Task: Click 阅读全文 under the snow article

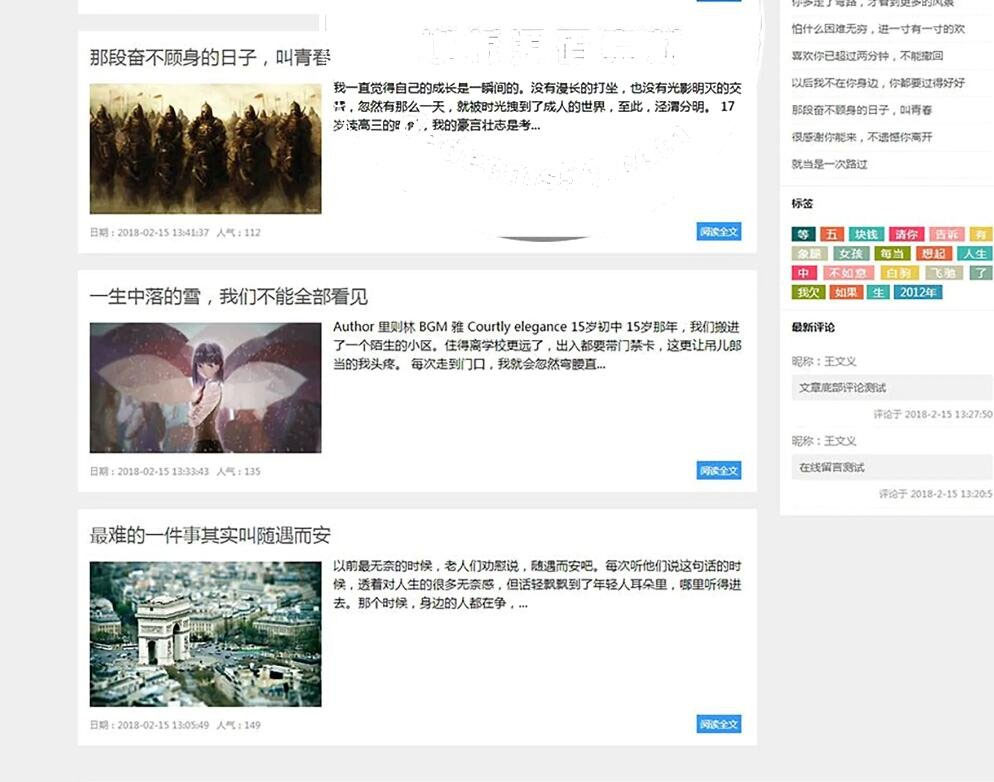Action: 718,470
